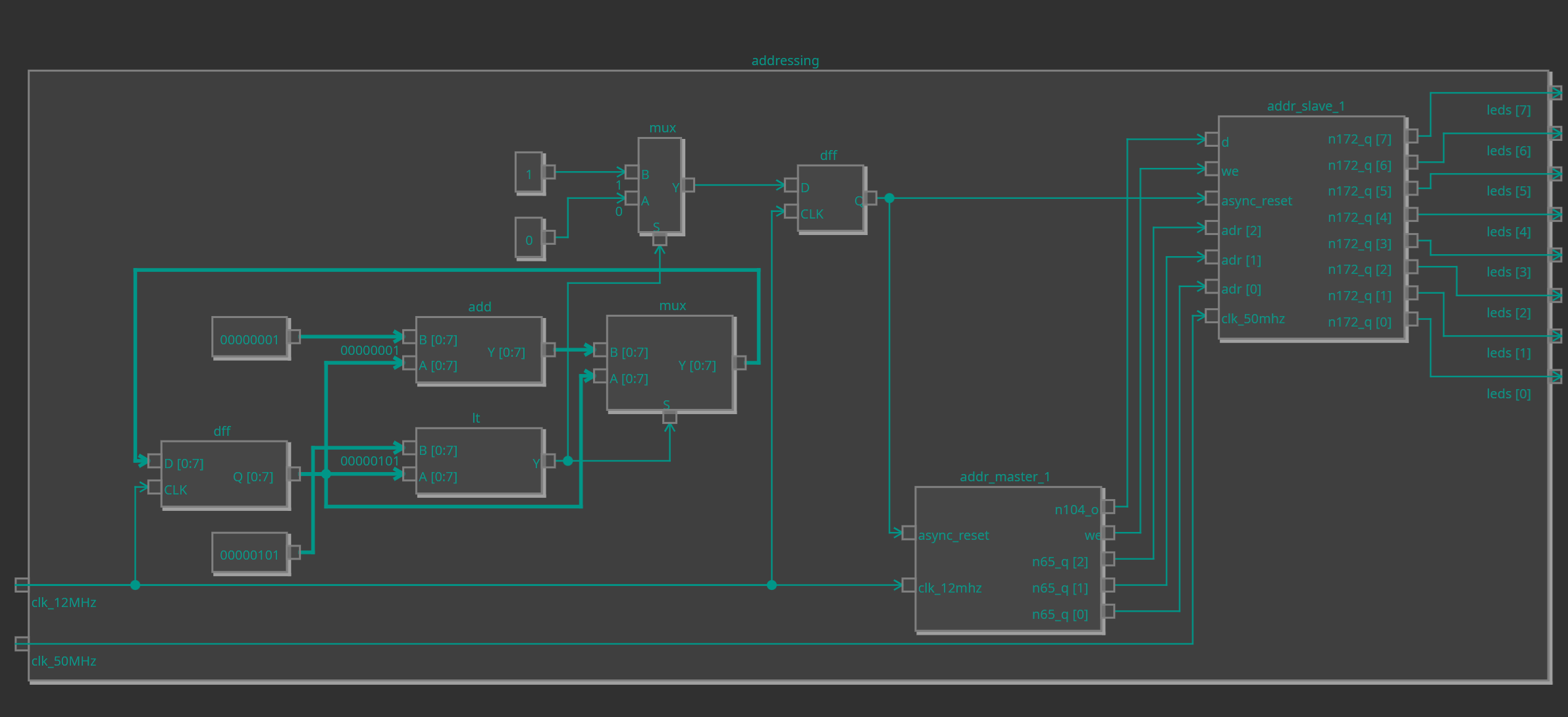Click the leds [7] output port
1568x717 pixels.
(1556, 93)
